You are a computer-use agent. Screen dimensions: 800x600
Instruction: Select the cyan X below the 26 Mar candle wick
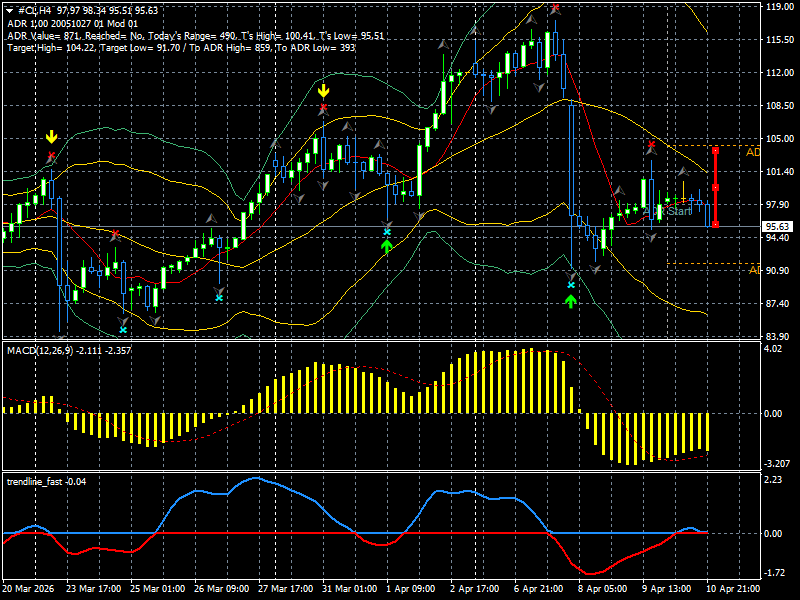click(219, 297)
